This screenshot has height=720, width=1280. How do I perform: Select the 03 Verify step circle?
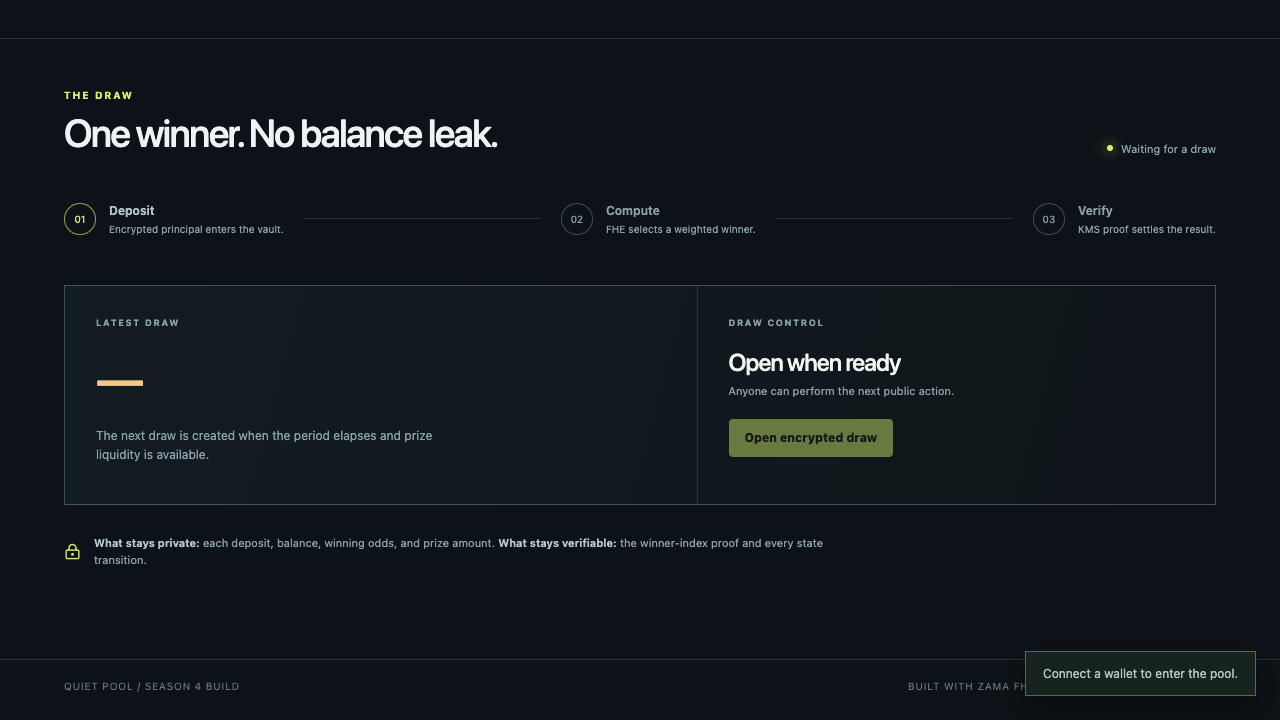click(x=1049, y=219)
